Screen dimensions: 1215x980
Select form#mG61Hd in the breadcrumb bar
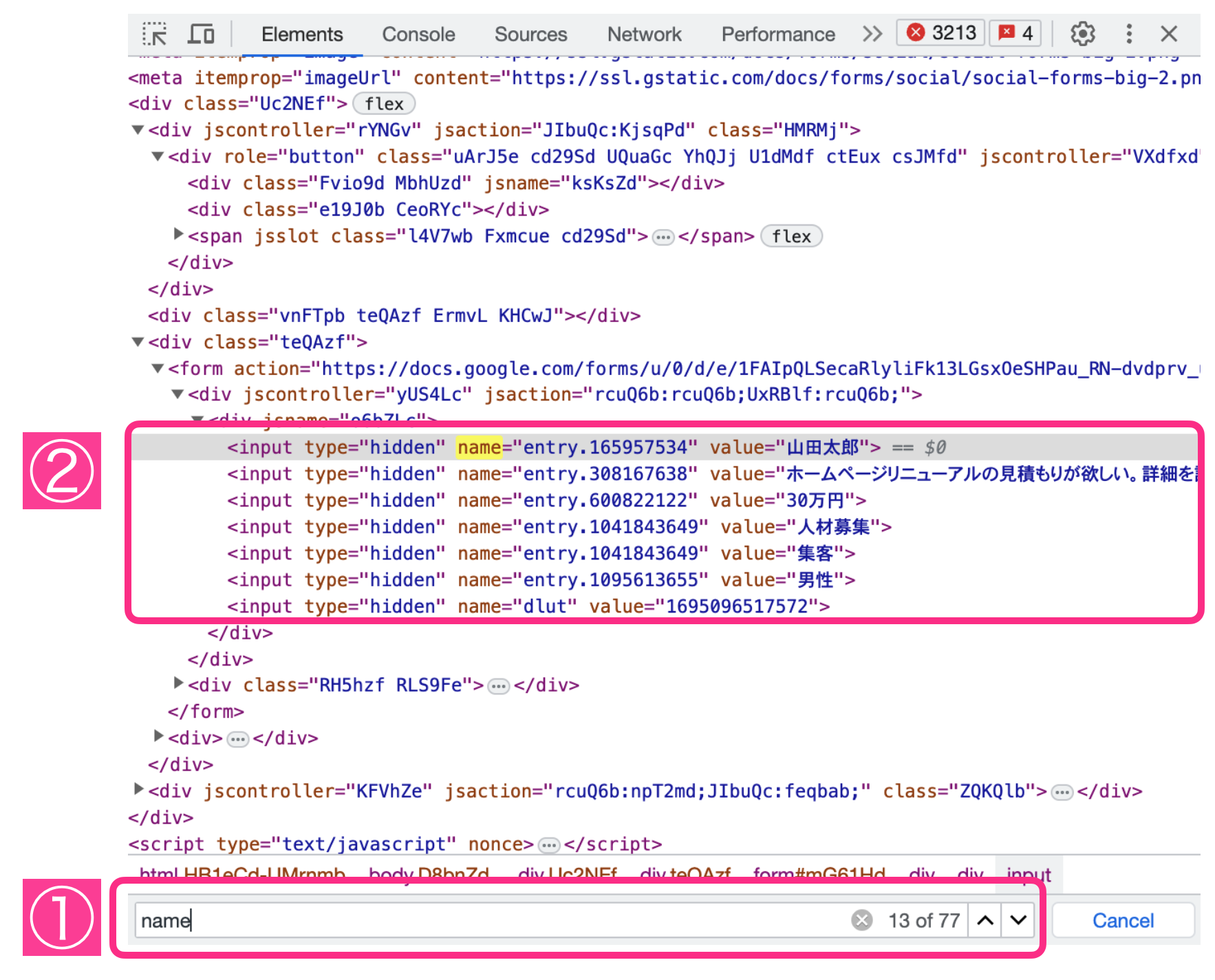coord(819,874)
